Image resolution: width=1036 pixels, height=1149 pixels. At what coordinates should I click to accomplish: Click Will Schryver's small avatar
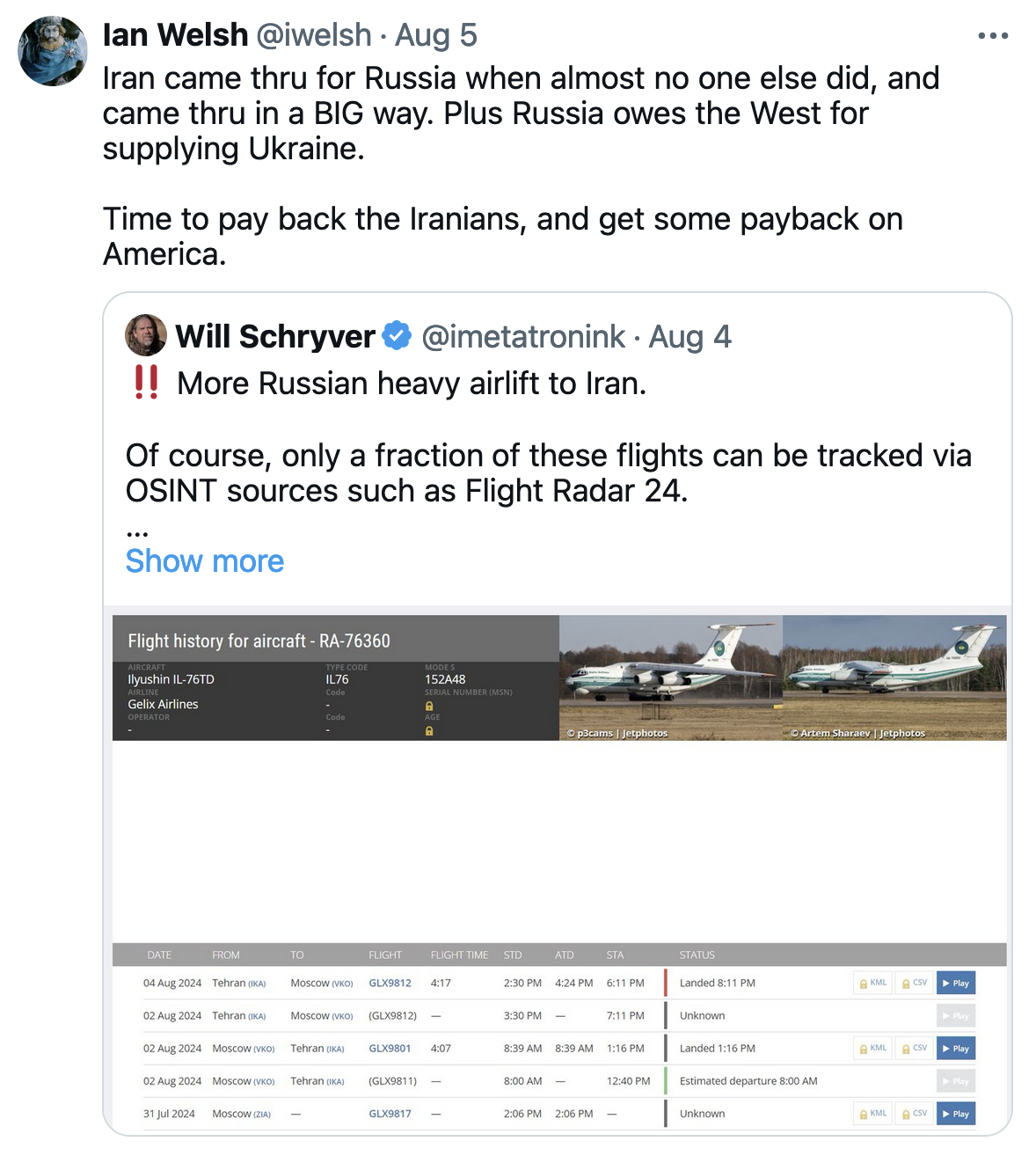pos(146,335)
